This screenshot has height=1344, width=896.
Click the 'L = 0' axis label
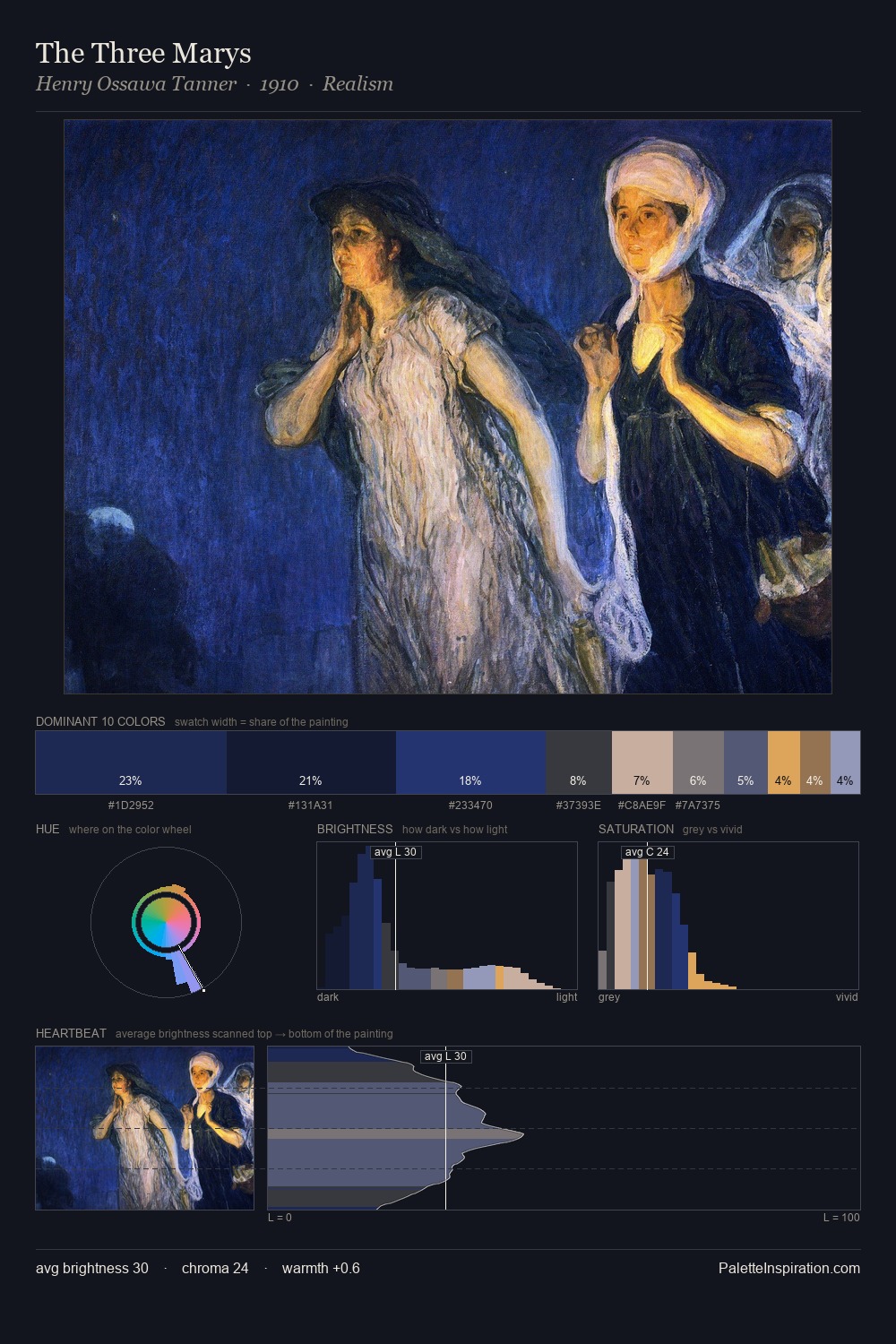[x=280, y=1218]
